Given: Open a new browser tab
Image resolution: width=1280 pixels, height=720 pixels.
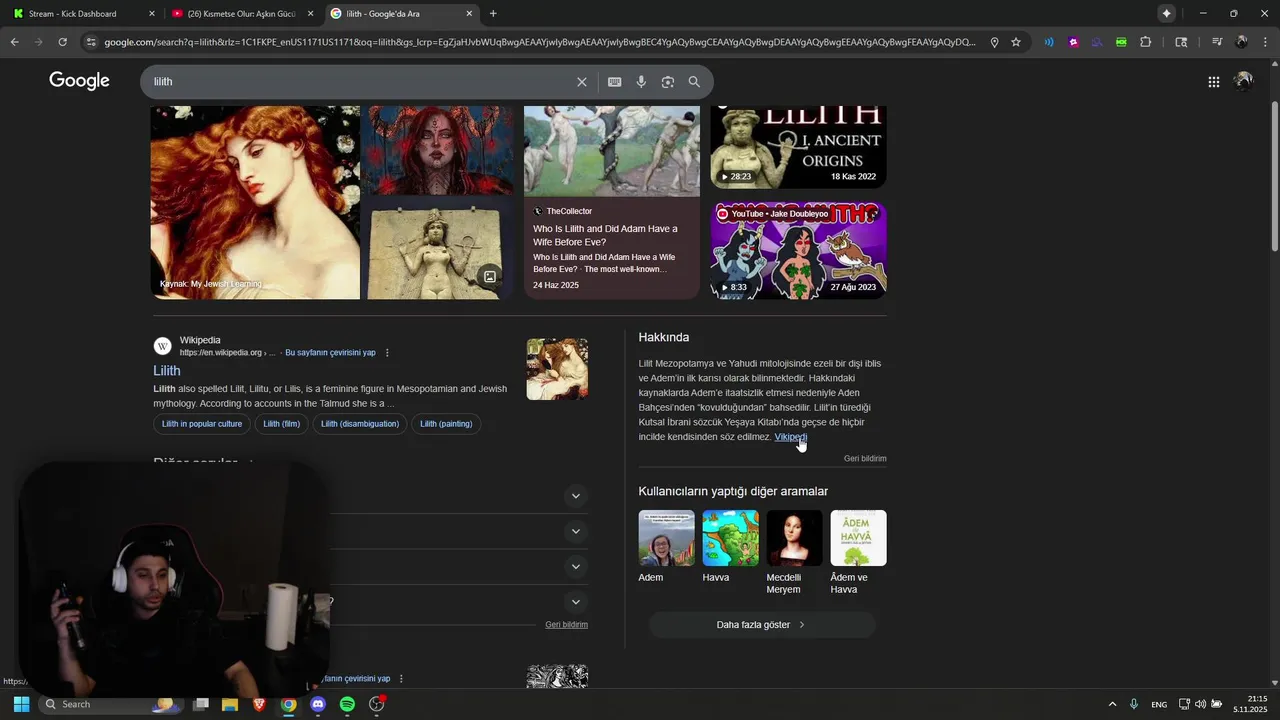Looking at the screenshot, I should pyautogui.click(x=493, y=13).
